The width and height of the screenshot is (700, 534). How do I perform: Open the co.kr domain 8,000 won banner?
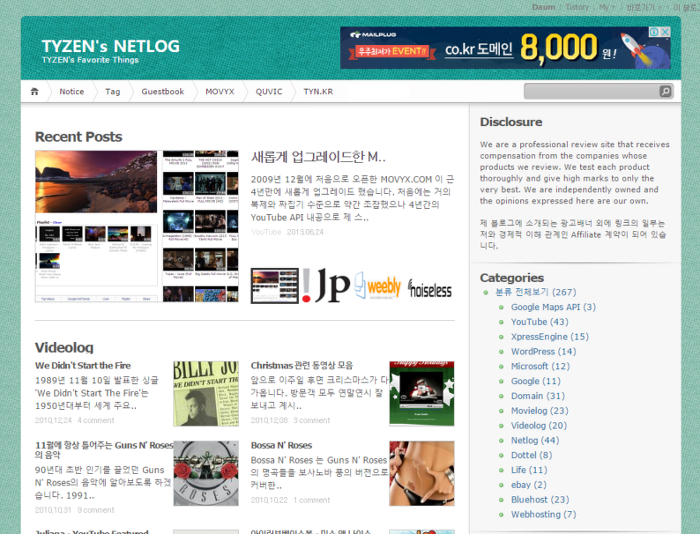pos(505,48)
